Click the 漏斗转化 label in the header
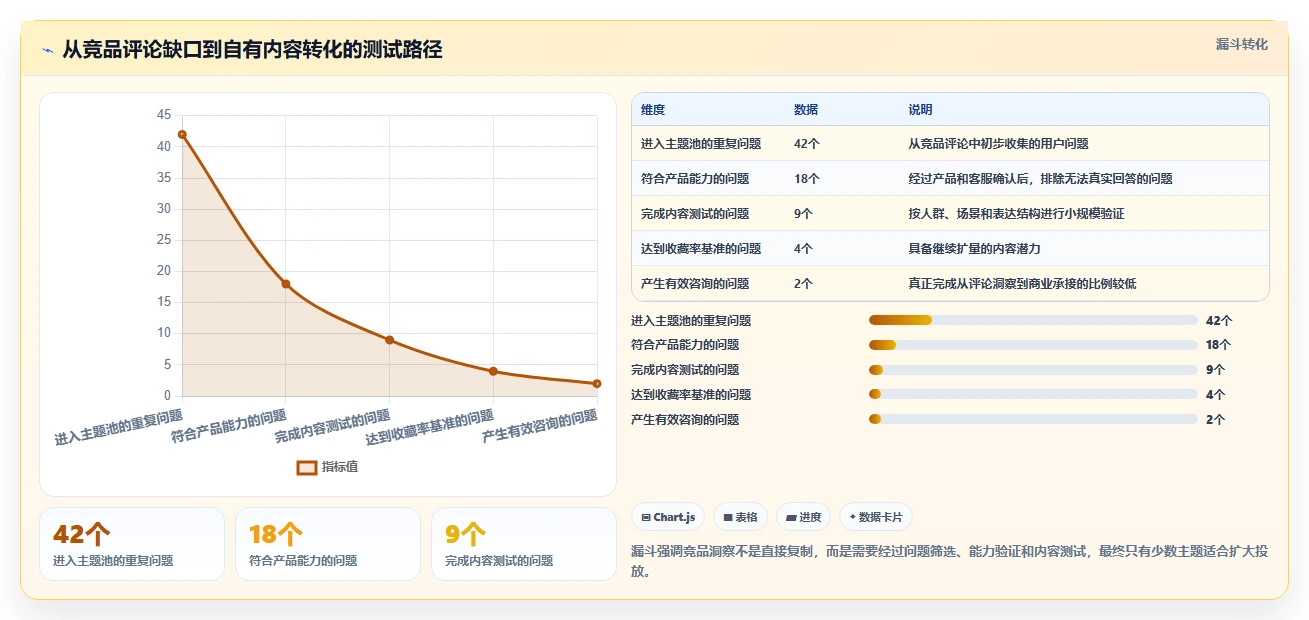1309x620 pixels. coord(1242,44)
